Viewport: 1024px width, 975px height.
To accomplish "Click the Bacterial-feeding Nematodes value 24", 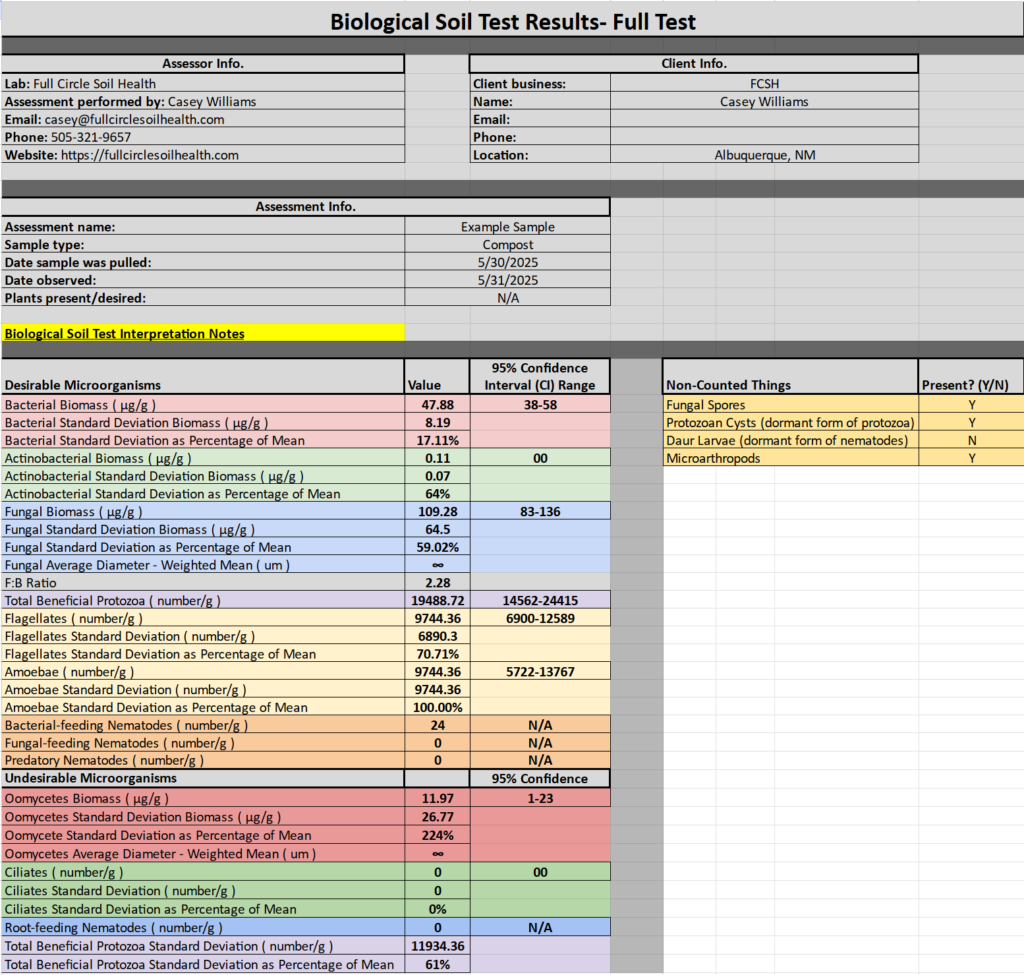I will [437, 725].
